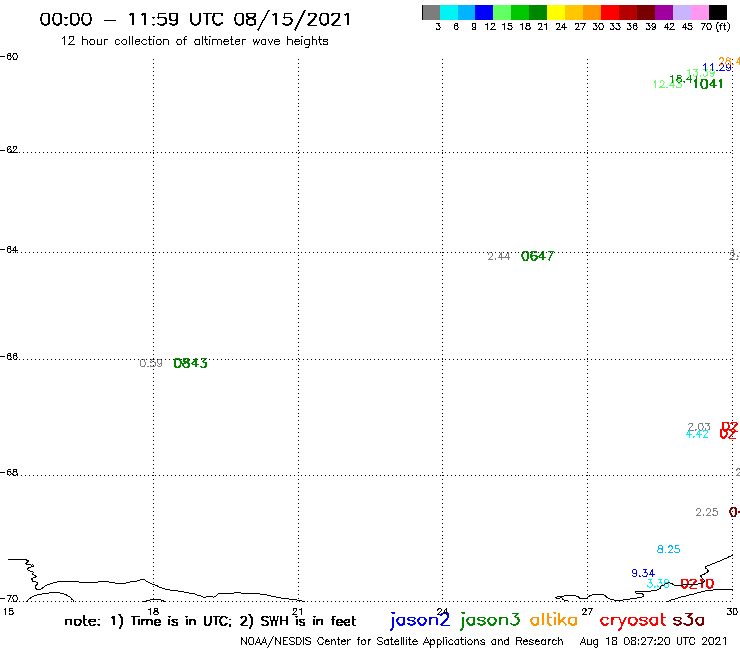This screenshot has height=650, width=740.
Task: Click the red 'cryosat' satellite label
Action: [633, 621]
